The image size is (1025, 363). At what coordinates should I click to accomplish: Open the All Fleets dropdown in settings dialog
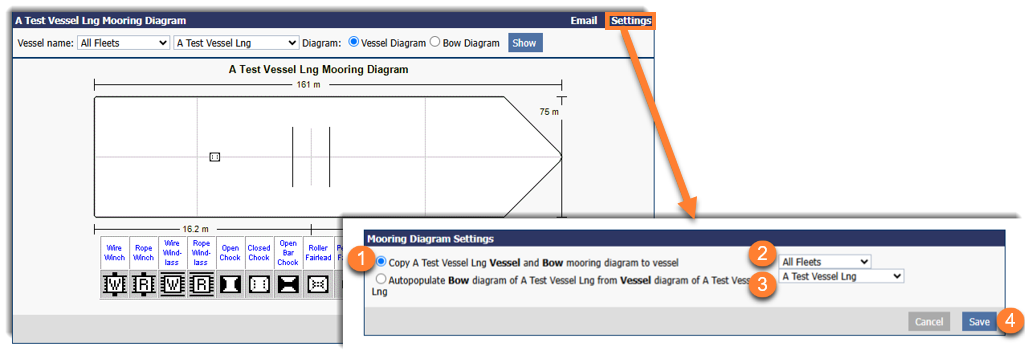click(x=825, y=262)
